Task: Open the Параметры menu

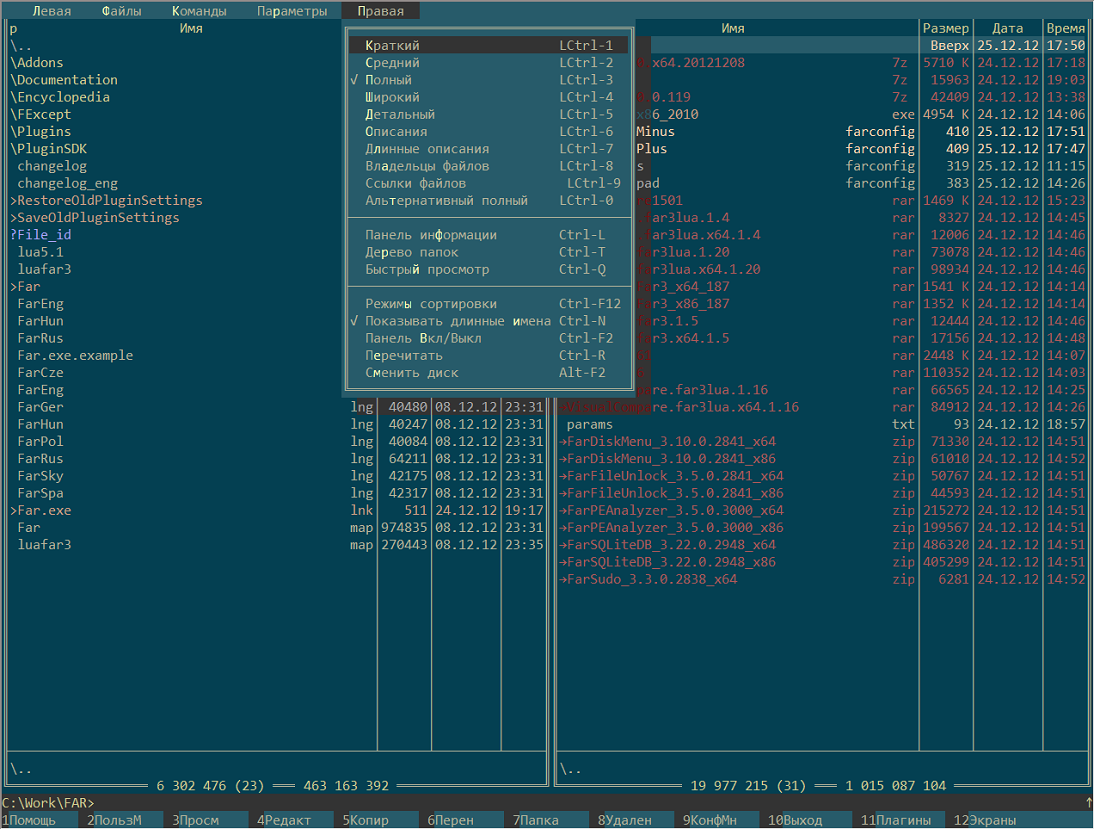Action: (292, 12)
